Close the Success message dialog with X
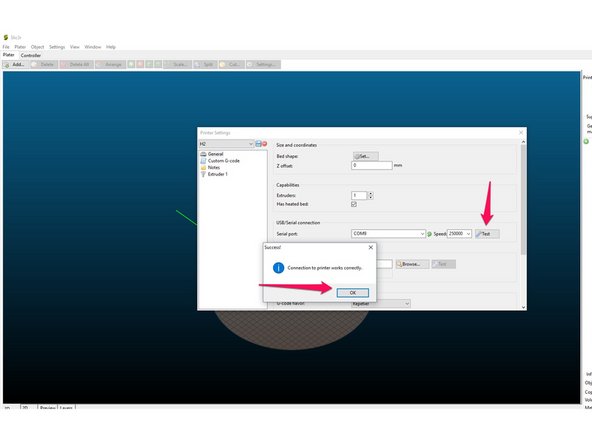The height and width of the screenshot is (444, 592). pos(370,247)
